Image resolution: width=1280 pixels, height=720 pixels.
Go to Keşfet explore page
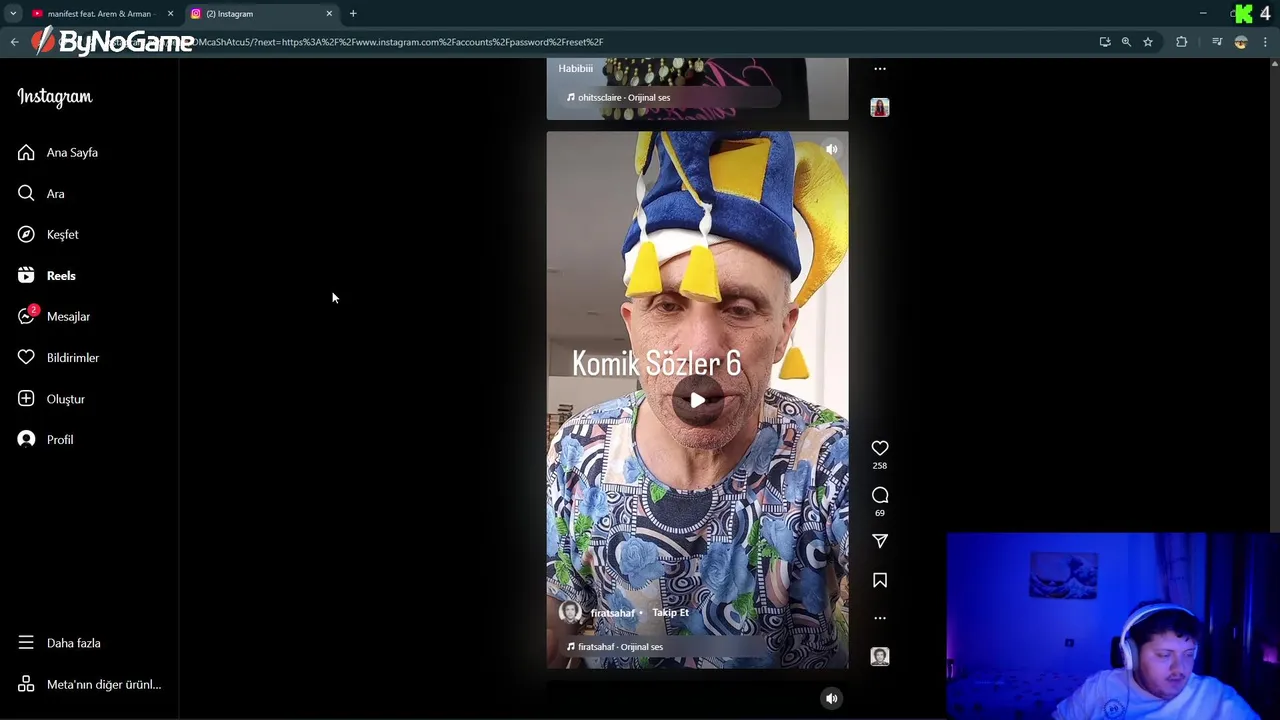point(48,234)
